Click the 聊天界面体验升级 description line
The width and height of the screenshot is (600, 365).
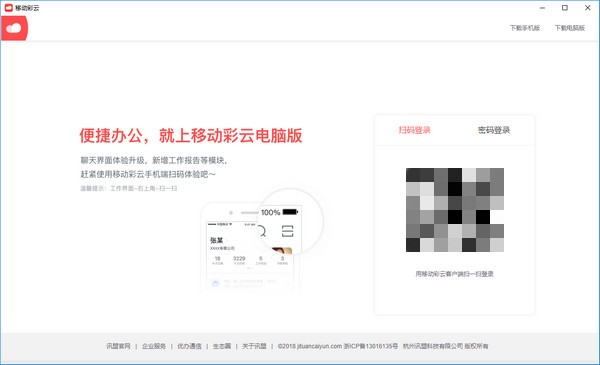point(153,160)
